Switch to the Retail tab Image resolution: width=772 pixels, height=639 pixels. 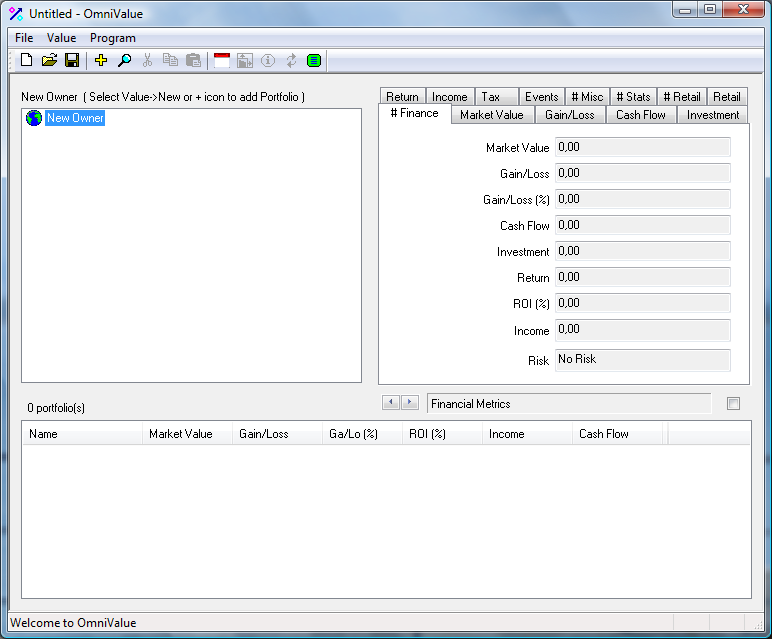point(727,96)
